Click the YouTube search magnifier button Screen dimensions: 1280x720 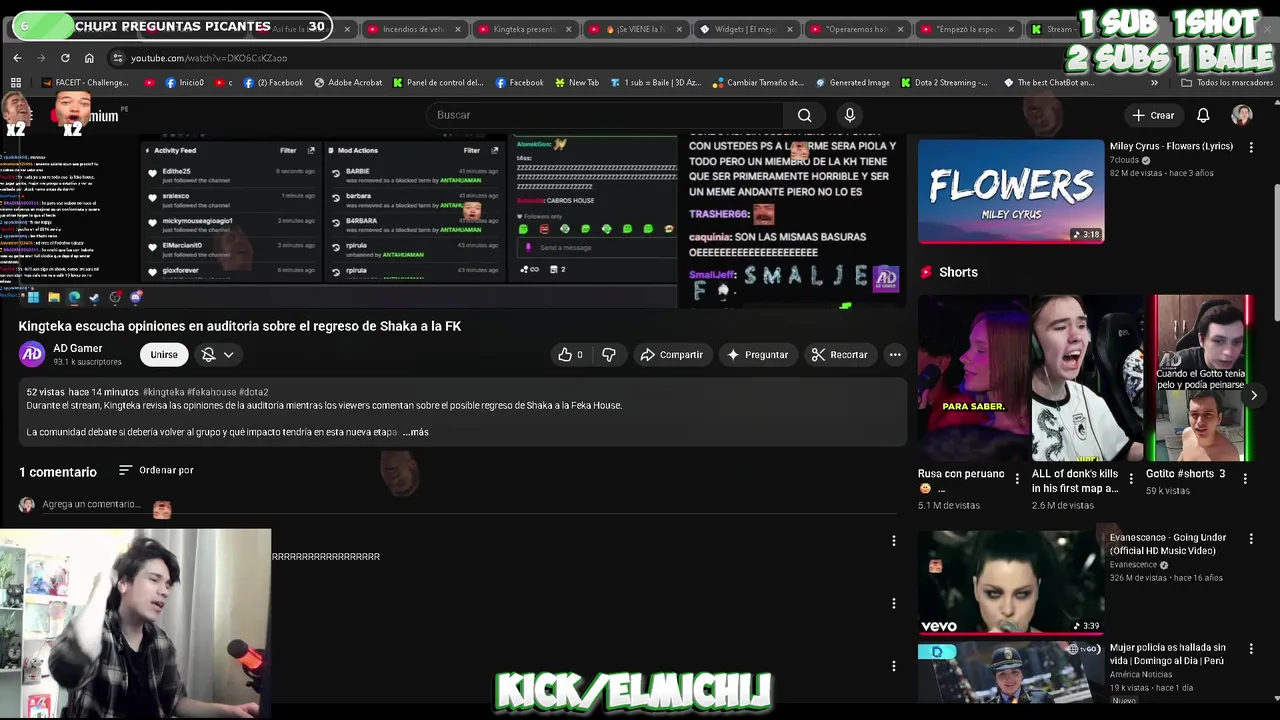point(804,115)
